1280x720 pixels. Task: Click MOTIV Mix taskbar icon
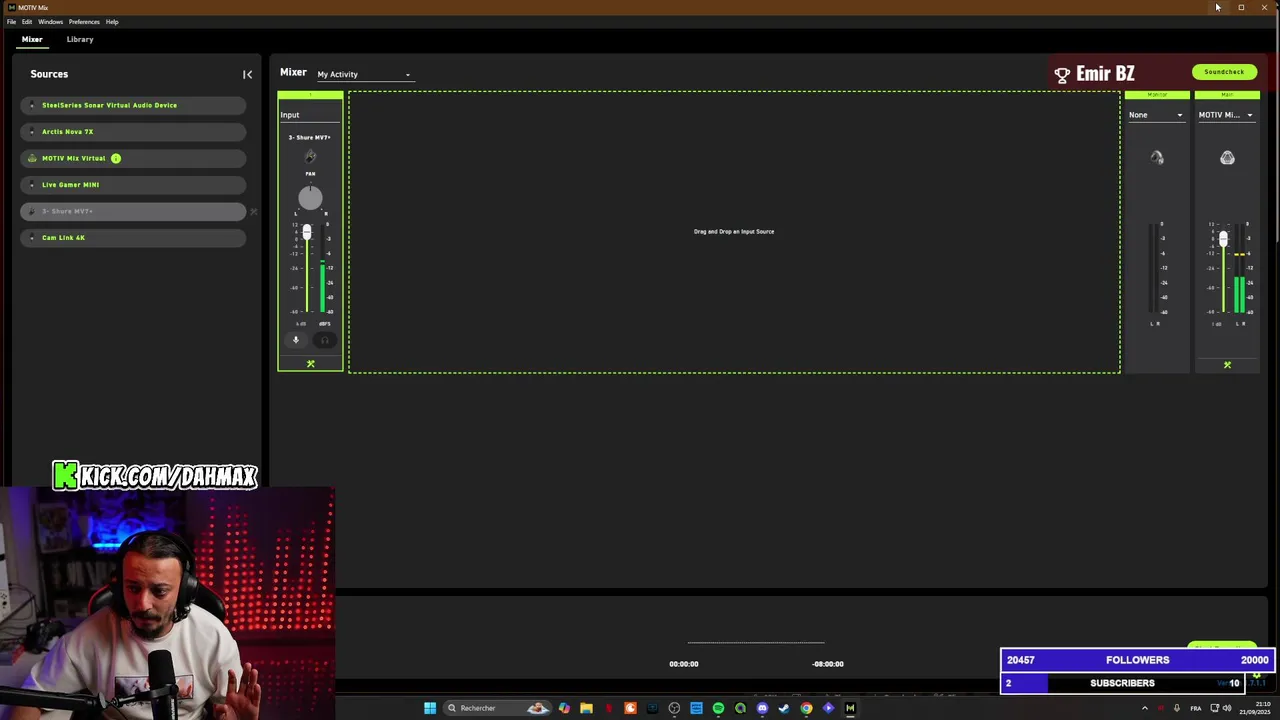[x=850, y=708]
